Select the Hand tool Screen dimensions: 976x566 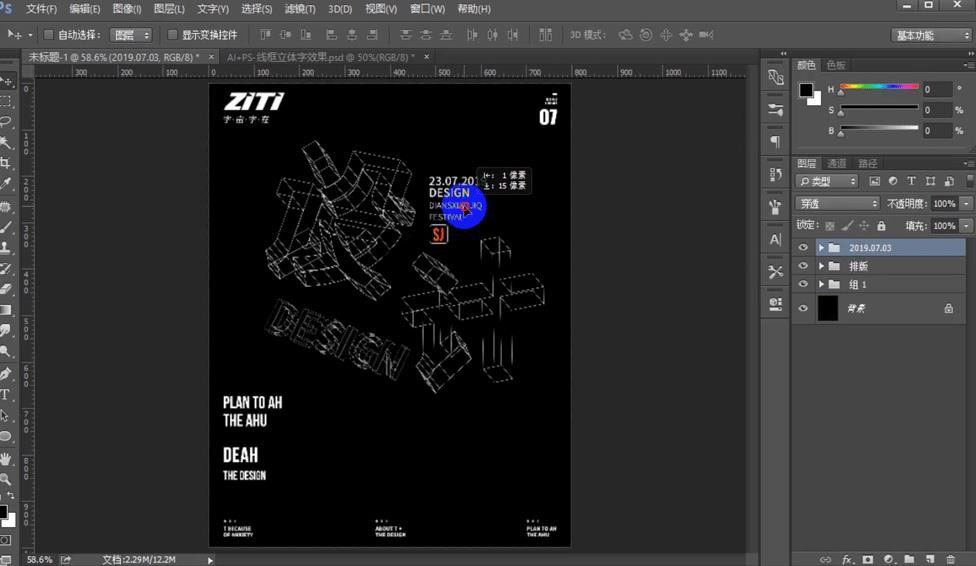tap(6, 459)
